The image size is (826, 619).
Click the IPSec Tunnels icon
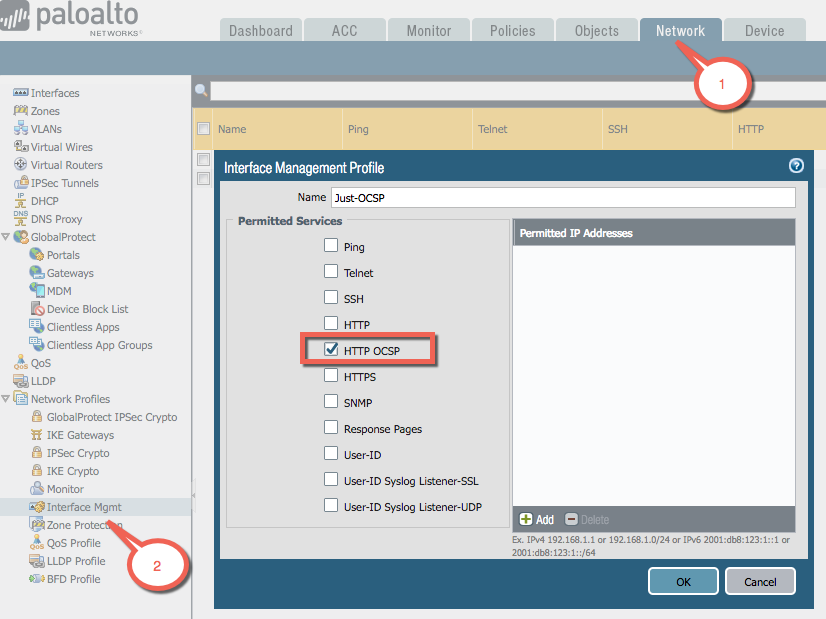coord(21,182)
